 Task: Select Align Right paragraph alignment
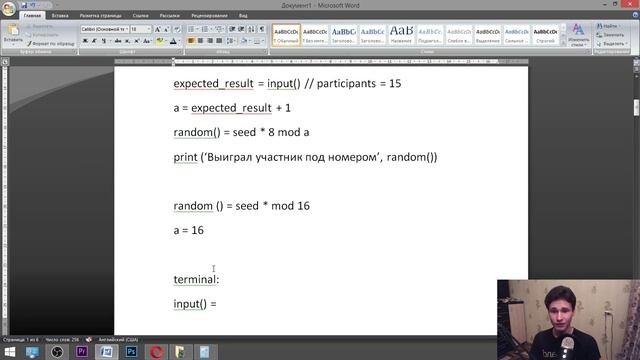point(210,41)
